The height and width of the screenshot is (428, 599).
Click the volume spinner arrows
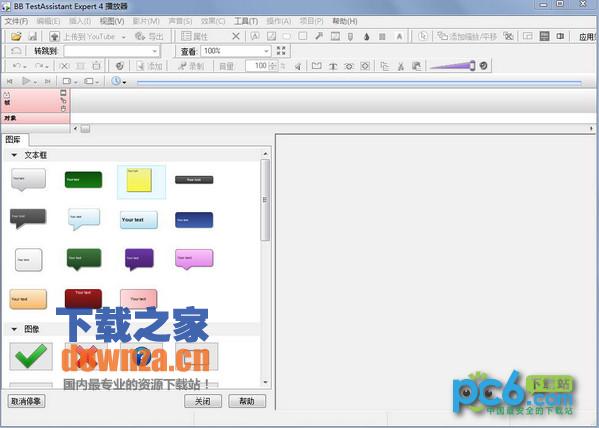tap(273, 66)
